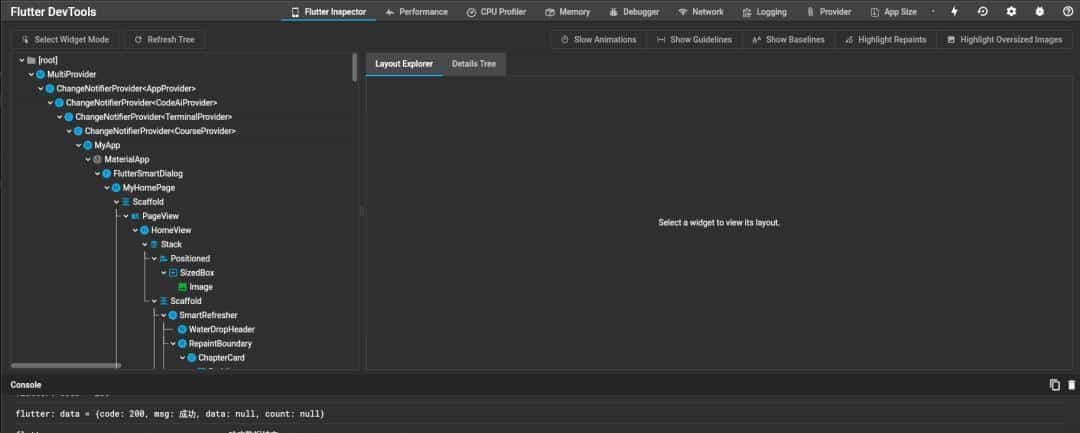The image size is (1080, 433).
Task: Collapse the PageView node arrow
Action: [x=126, y=216]
